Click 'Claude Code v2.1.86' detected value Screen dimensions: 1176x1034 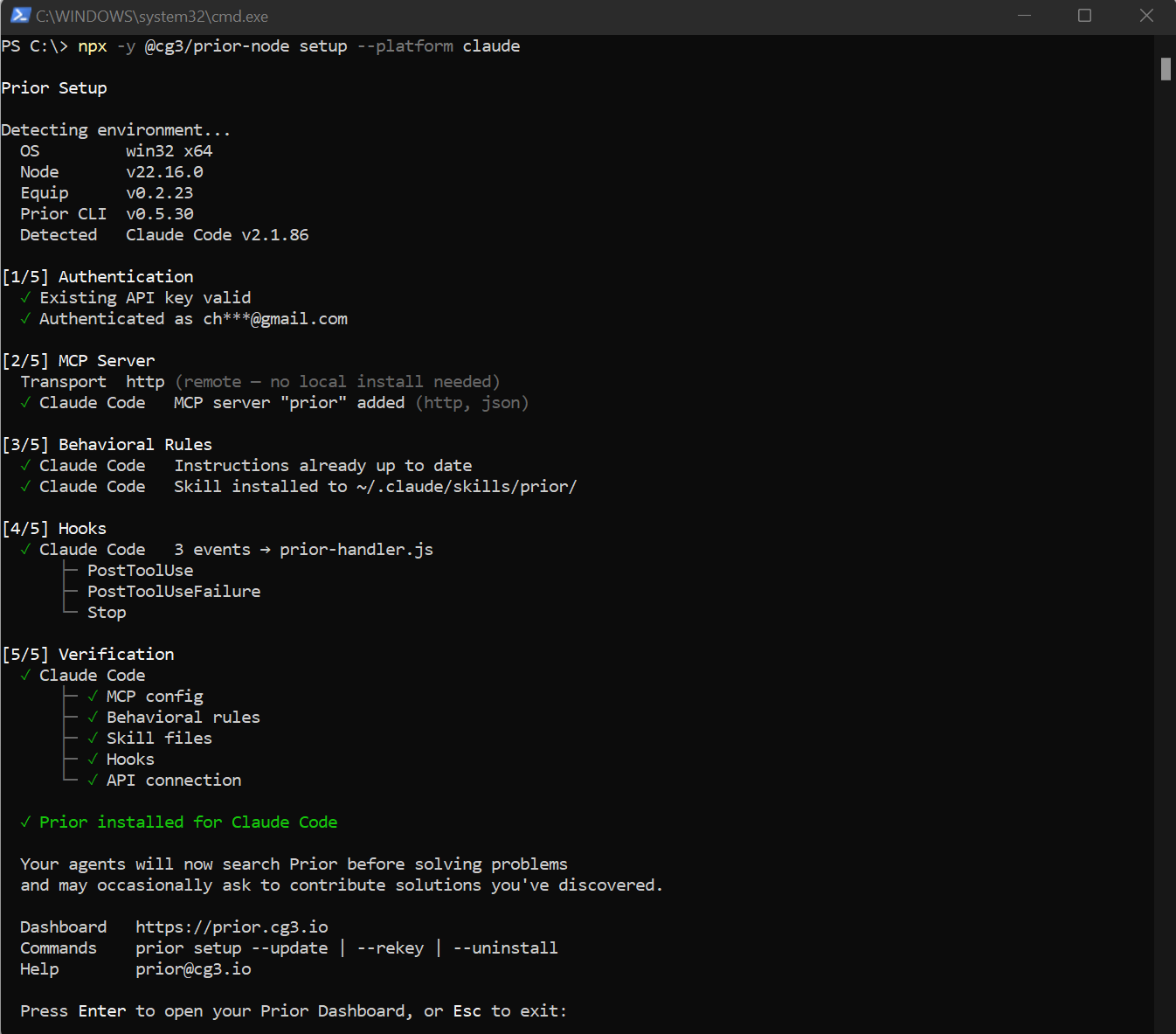(218, 235)
